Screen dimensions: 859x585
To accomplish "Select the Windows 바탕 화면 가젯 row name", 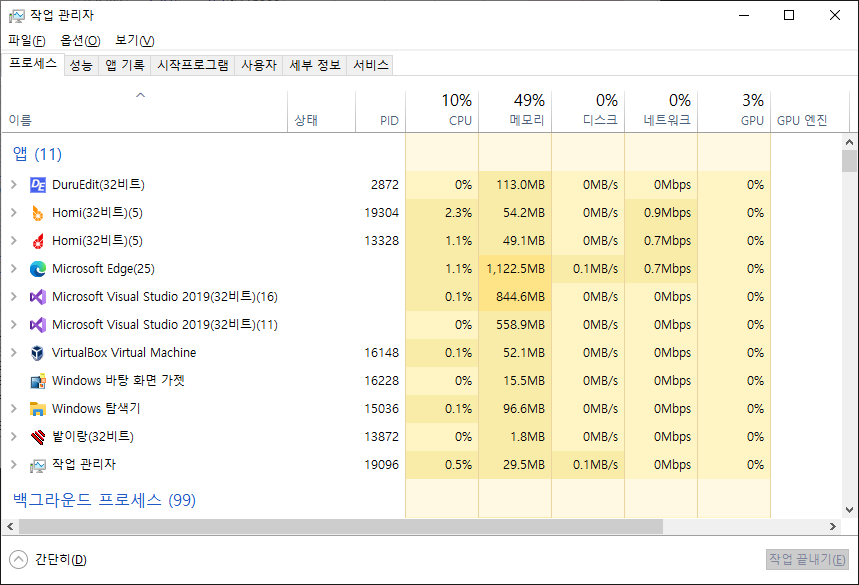I will coord(118,381).
